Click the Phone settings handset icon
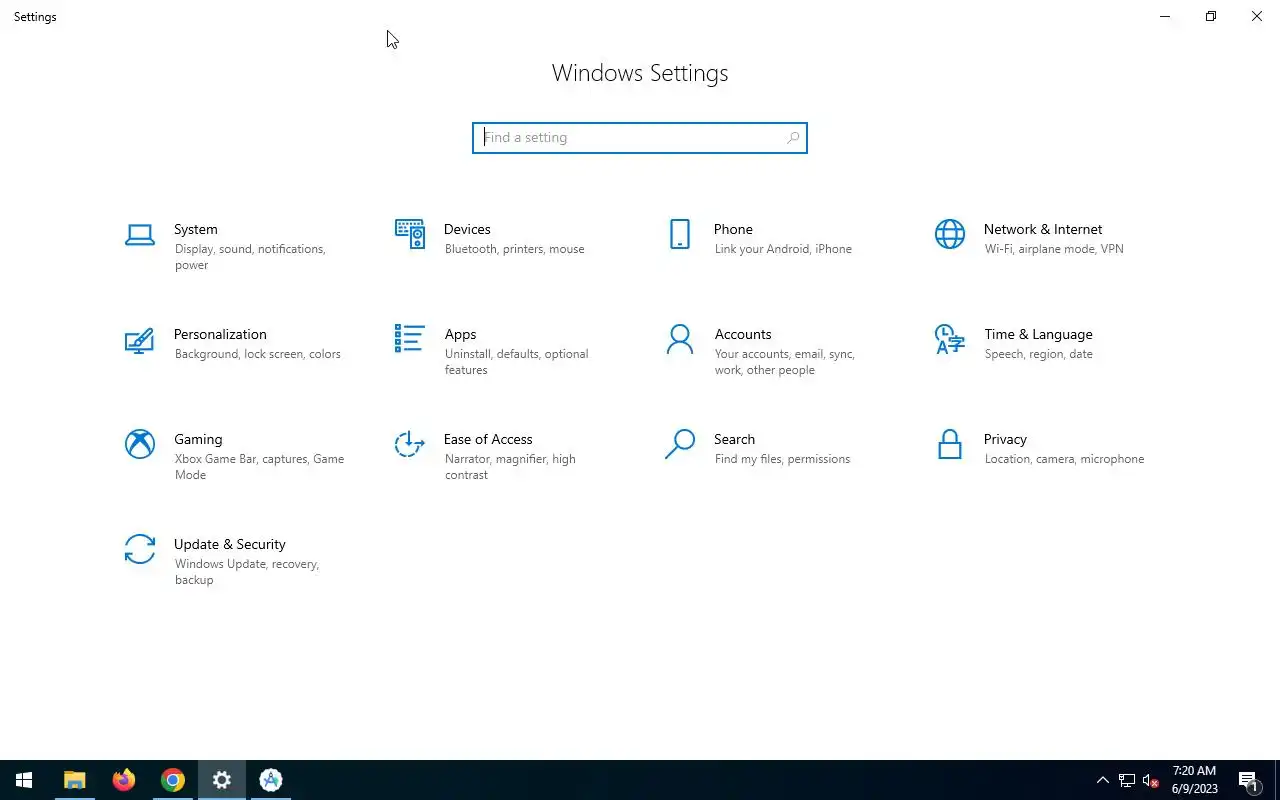1280x800 pixels. point(680,234)
